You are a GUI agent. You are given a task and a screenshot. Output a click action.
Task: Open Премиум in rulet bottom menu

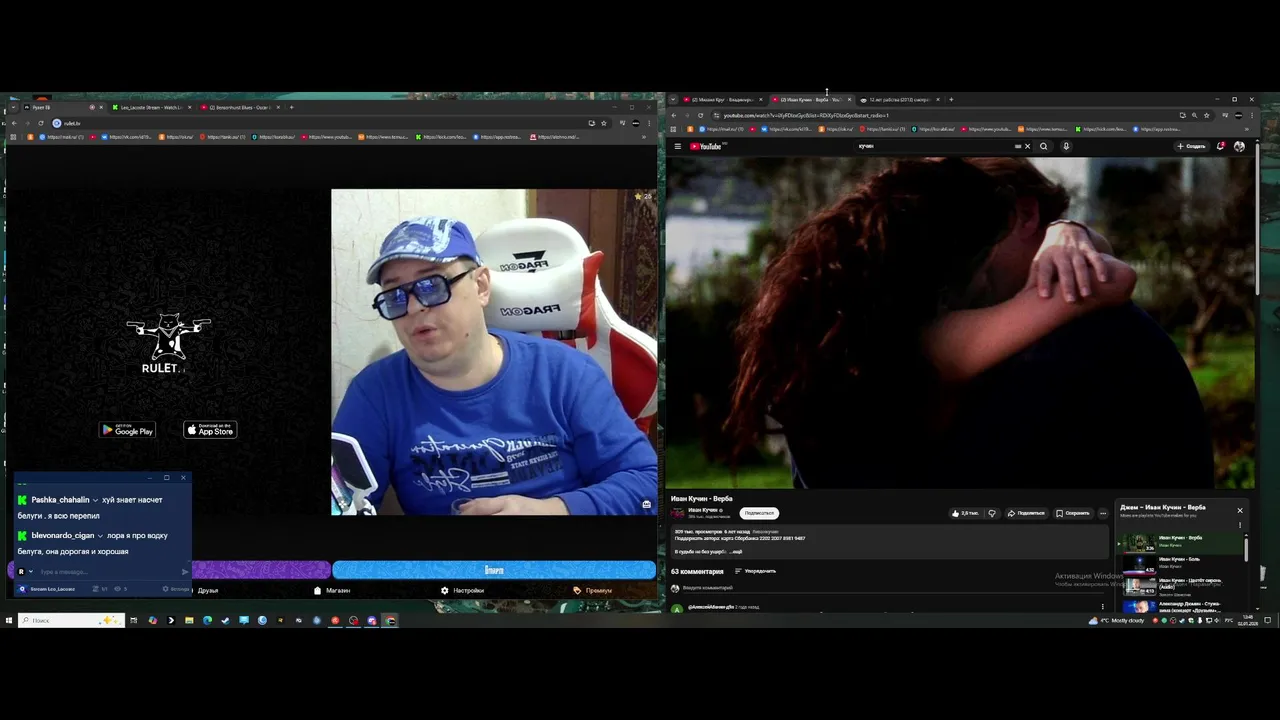tap(593, 590)
